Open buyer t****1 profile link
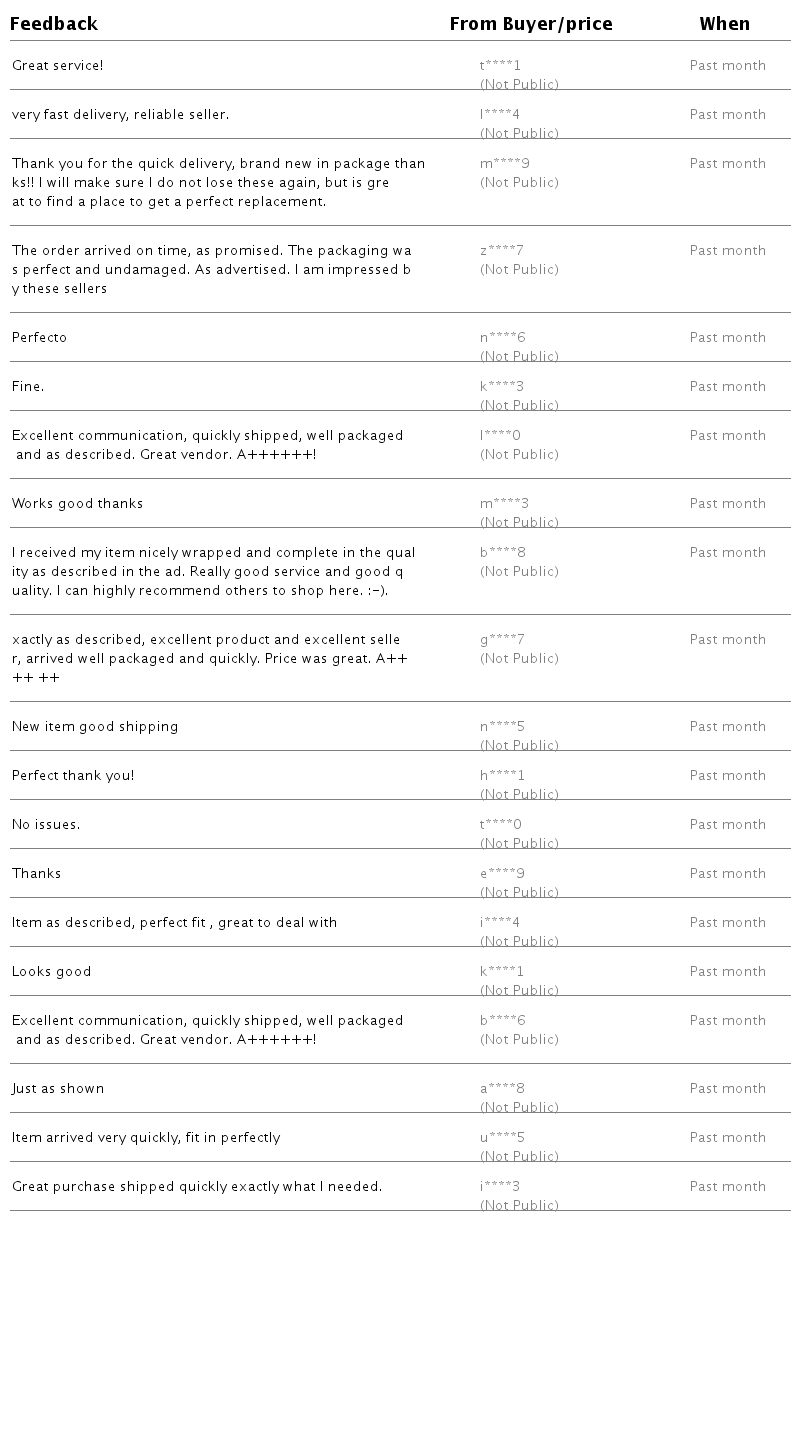Viewport: 800px width, 1452px height. pos(500,66)
